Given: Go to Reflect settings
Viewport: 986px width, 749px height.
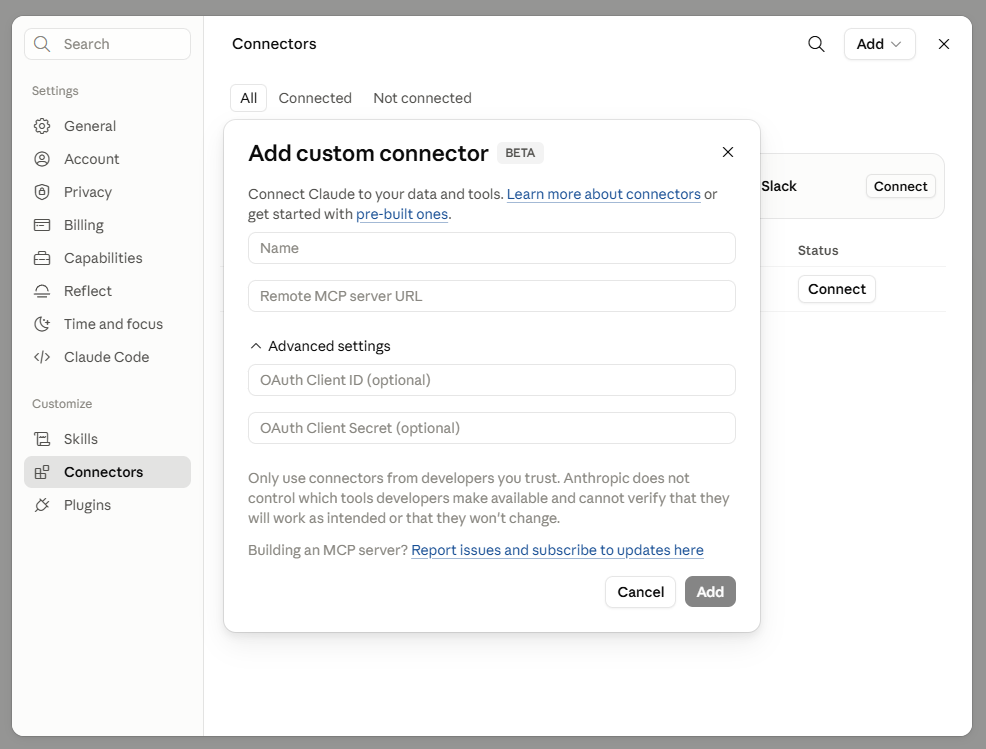Looking at the screenshot, I should 108,291.
